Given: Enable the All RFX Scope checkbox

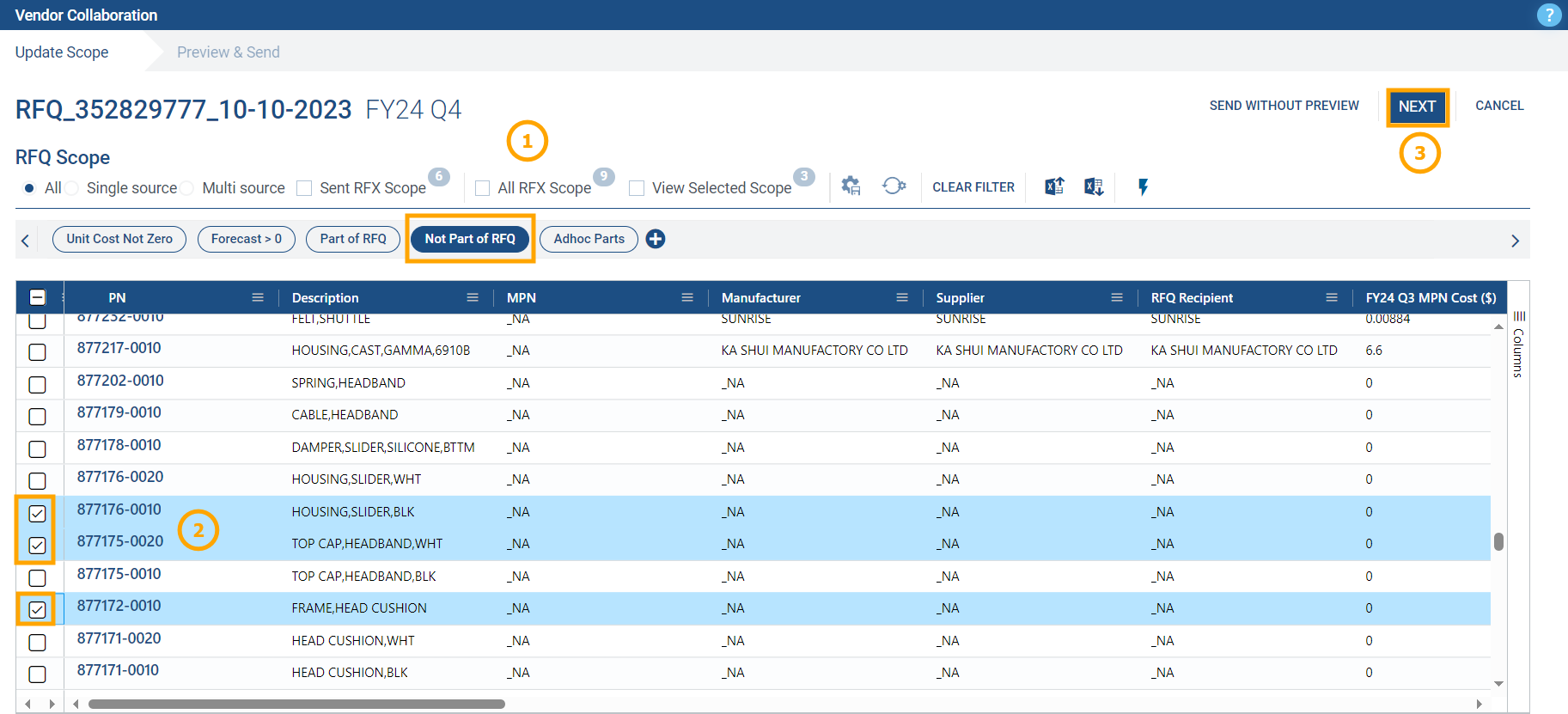Looking at the screenshot, I should click(483, 188).
